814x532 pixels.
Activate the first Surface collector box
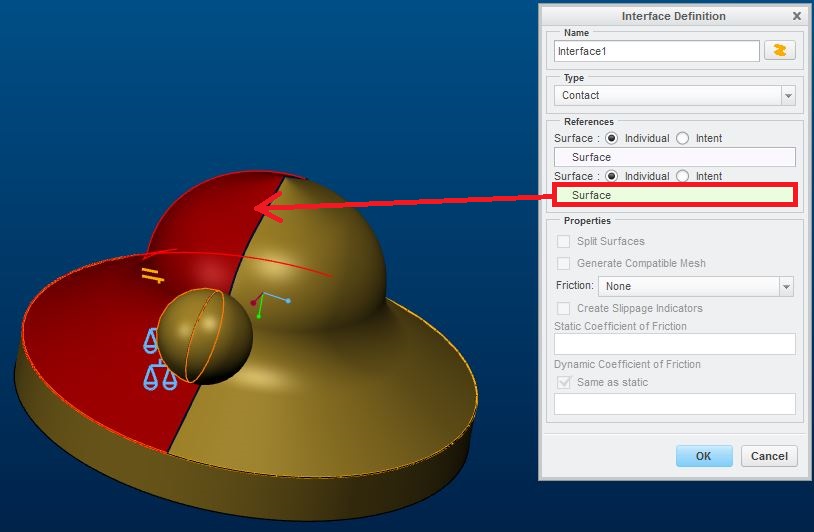click(x=675, y=157)
